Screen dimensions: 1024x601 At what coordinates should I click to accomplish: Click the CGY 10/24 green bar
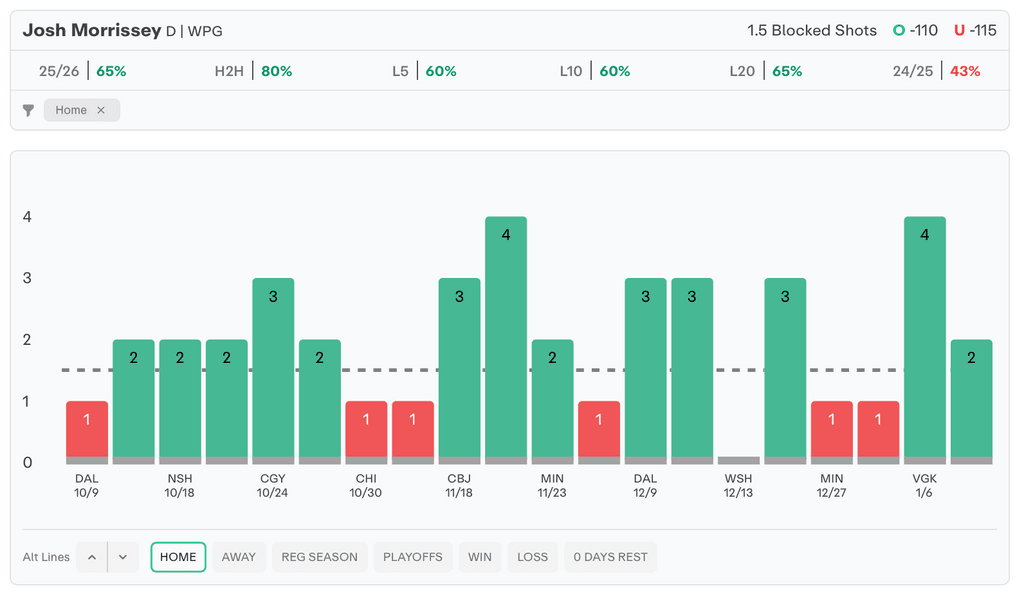[x=273, y=370]
